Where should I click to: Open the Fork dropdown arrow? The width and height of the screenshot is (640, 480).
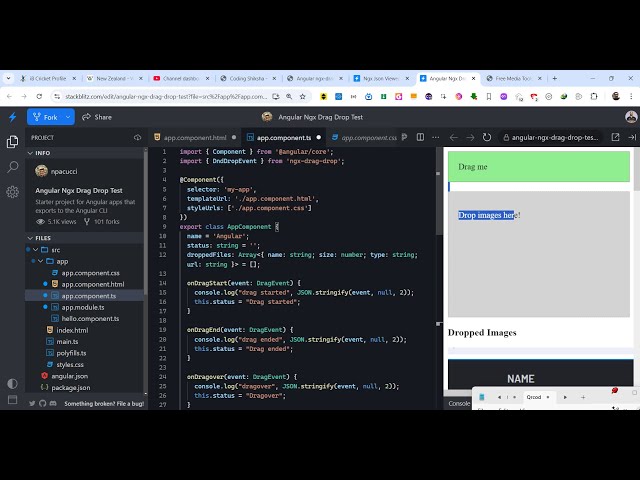[x=68, y=117]
